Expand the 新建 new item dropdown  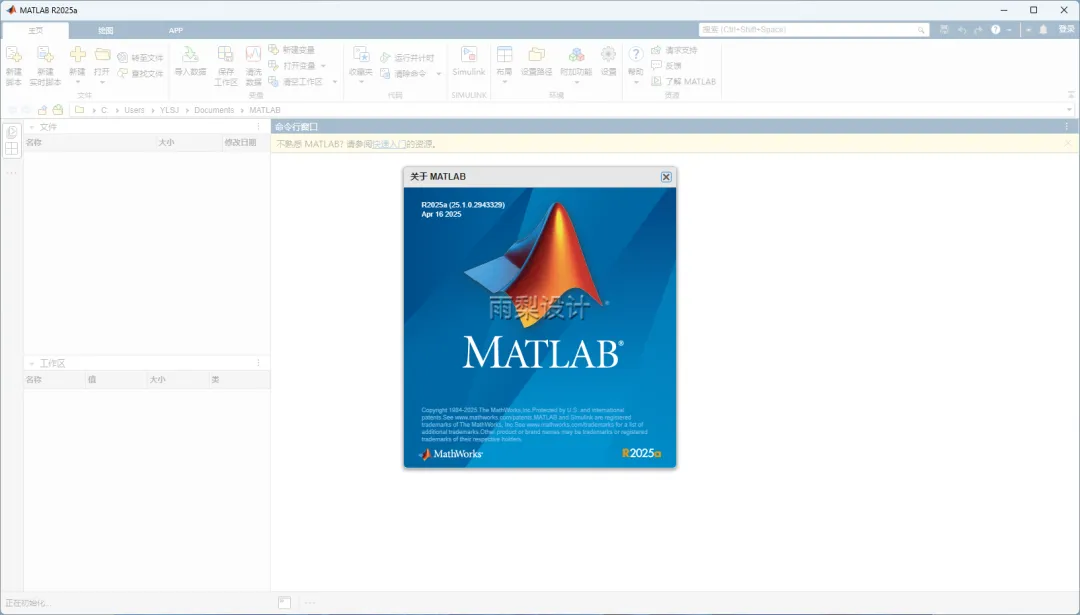[x=78, y=82]
